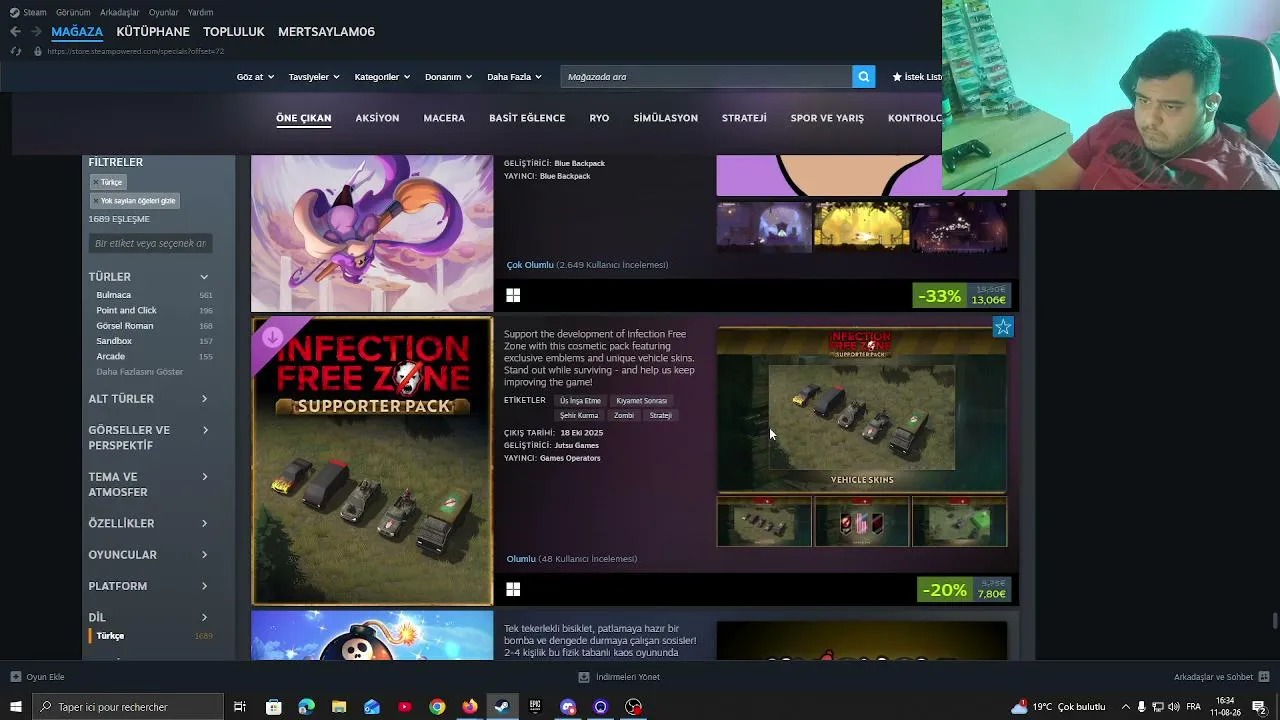Image resolution: width=1280 pixels, height=720 pixels.
Task: Click the 'Kıyamet Sonrası' tag
Action: tap(641, 401)
